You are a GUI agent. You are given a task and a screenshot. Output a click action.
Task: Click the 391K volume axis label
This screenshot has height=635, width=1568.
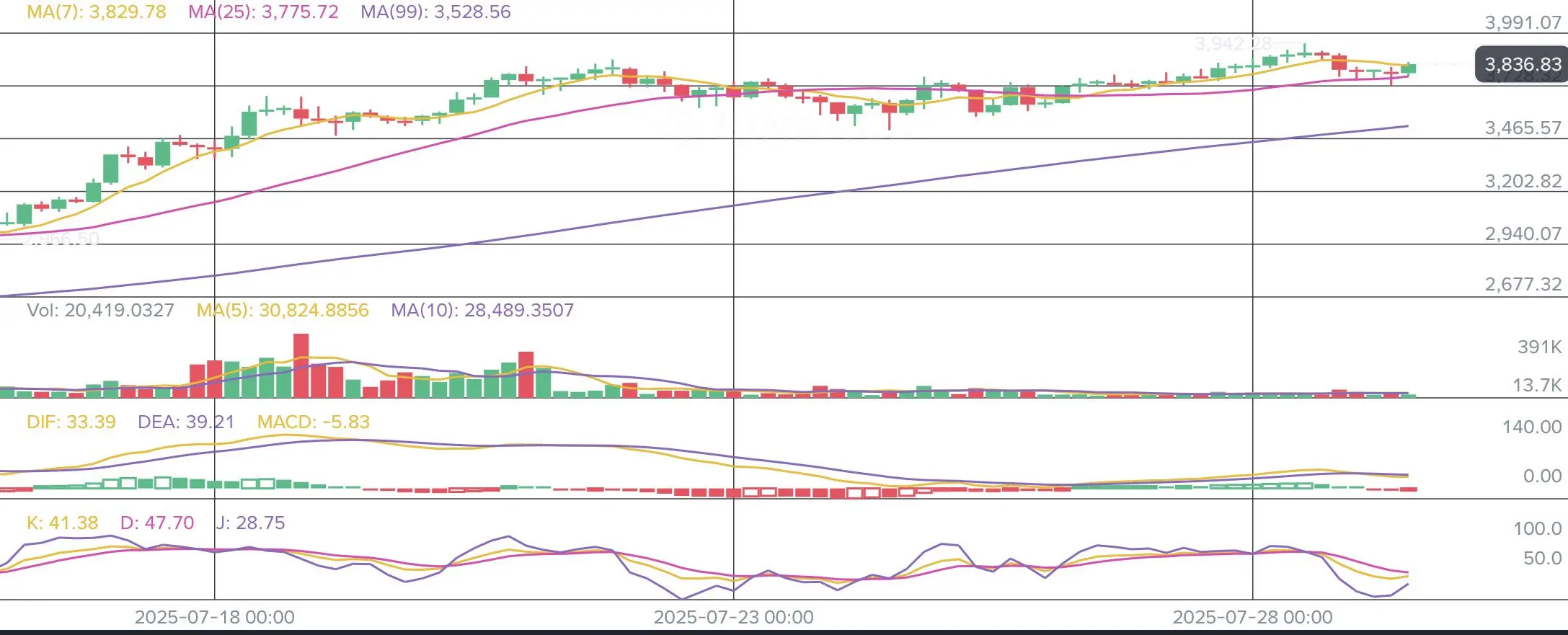click(1539, 347)
